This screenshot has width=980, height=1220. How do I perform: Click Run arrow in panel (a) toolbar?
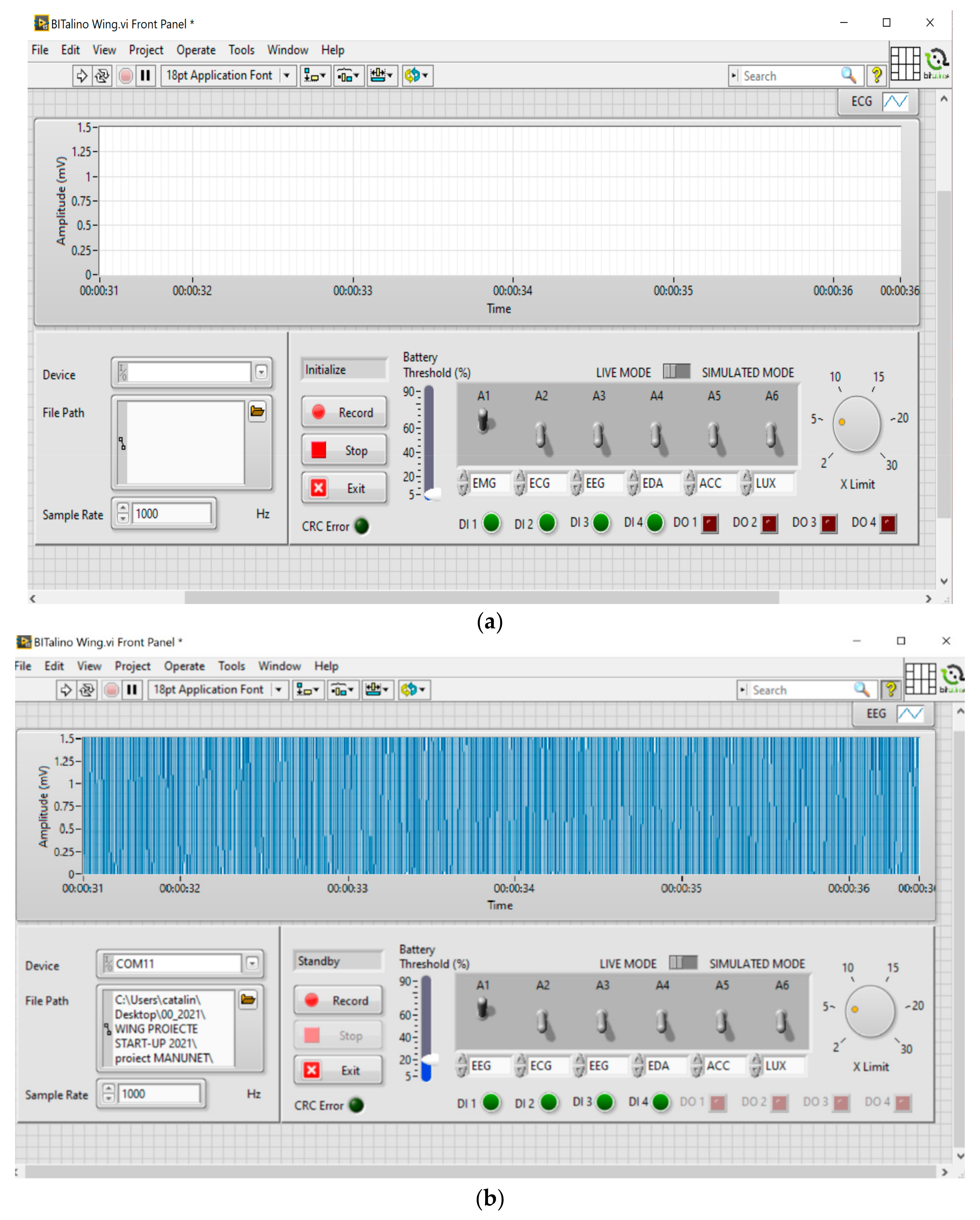tap(81, 75)
